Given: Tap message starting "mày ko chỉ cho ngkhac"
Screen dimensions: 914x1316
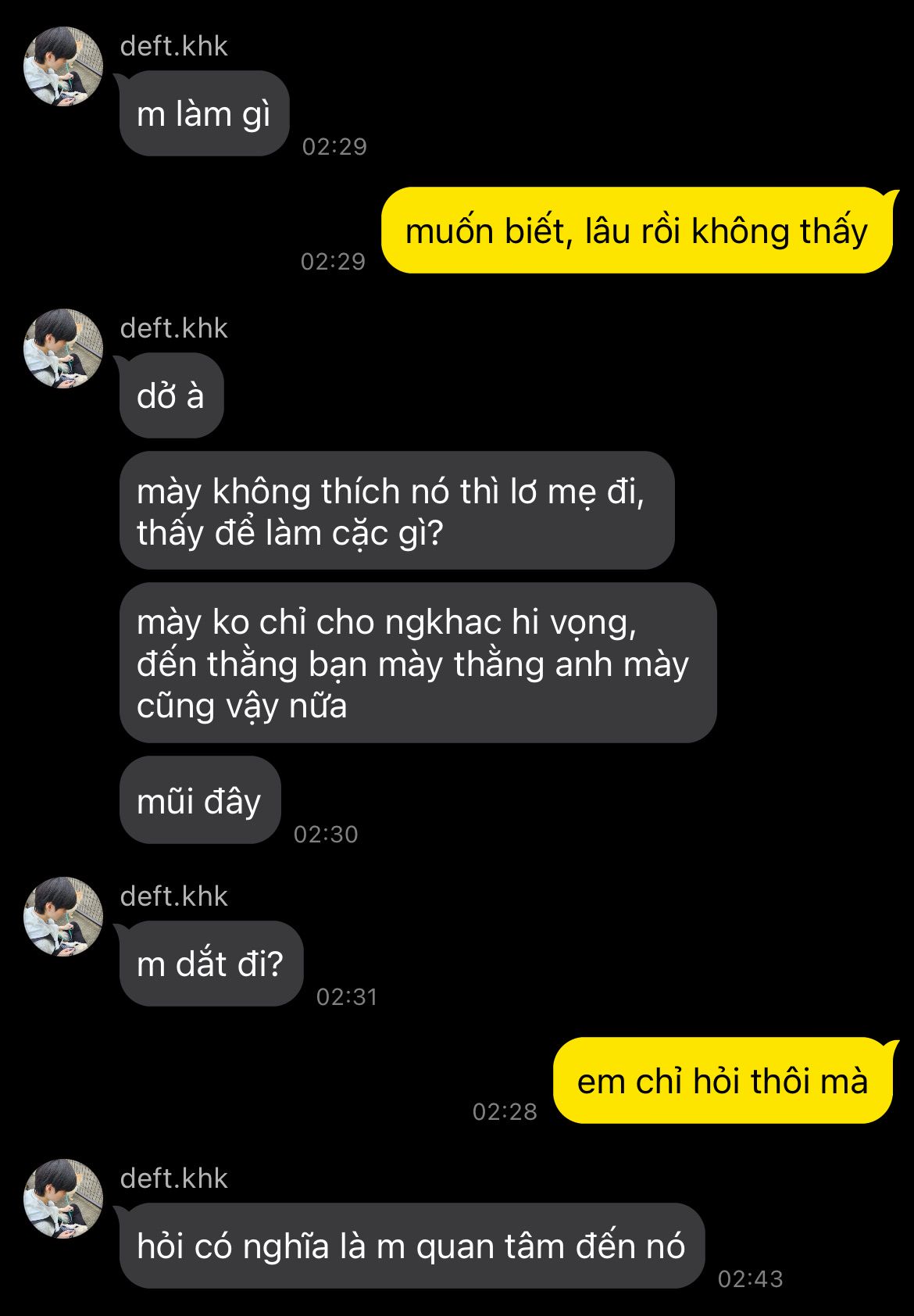Looking at the screenshot, I should 418,663.
